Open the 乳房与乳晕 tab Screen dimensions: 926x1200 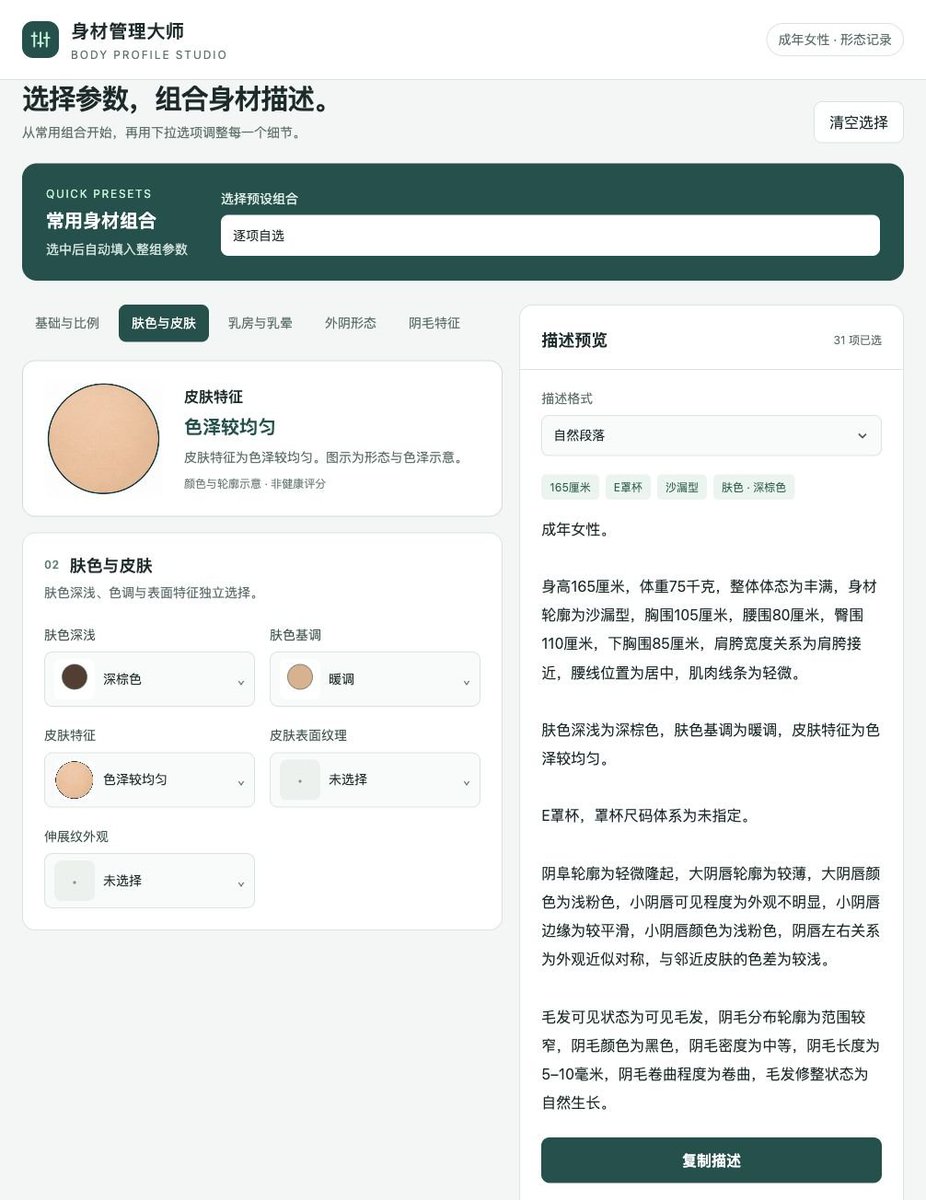pyautogui.click(x=260, y=323)
